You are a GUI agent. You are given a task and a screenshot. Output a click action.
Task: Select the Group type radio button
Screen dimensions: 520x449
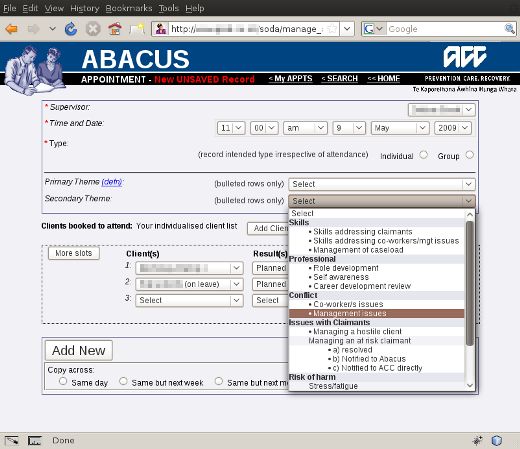point(470,155)
